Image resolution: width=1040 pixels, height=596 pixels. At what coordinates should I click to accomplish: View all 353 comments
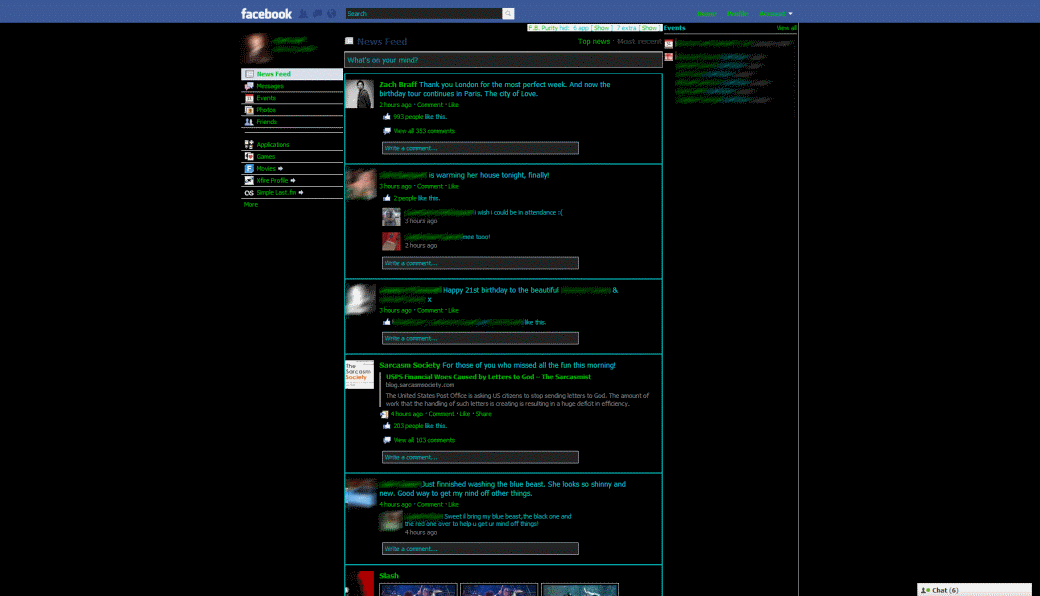(424, 131)
